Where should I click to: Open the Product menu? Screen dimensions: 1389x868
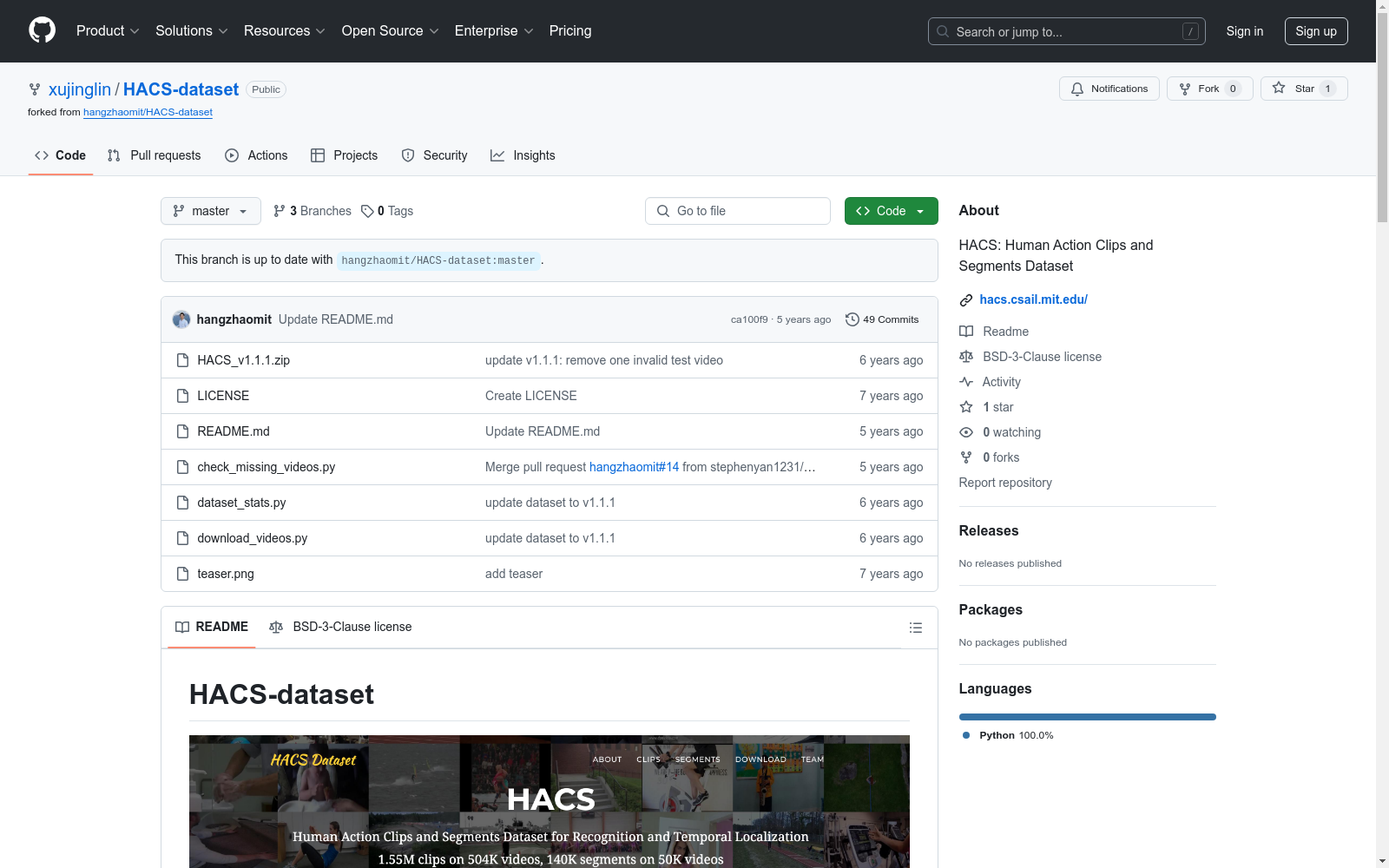108,31
